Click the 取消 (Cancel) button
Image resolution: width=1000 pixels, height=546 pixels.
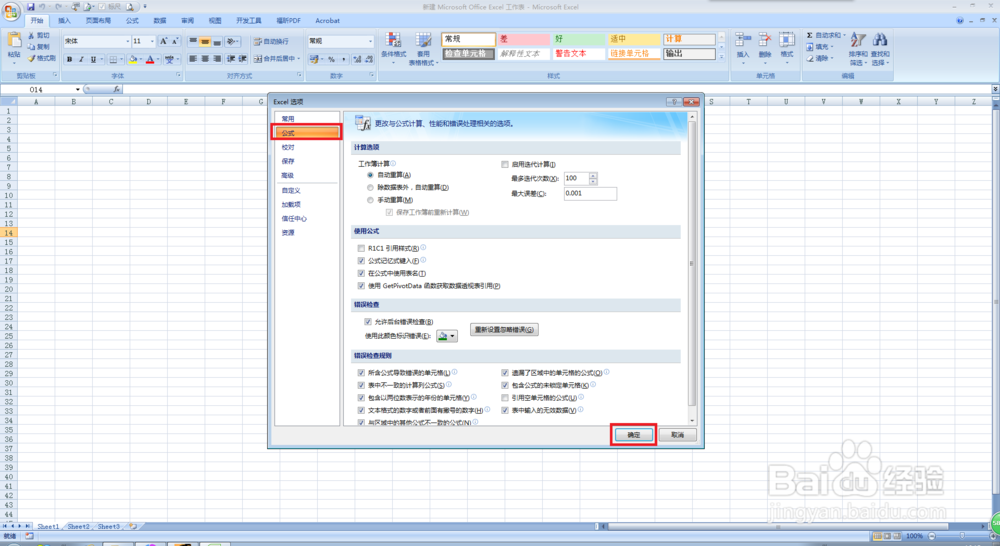coord(677,435)
